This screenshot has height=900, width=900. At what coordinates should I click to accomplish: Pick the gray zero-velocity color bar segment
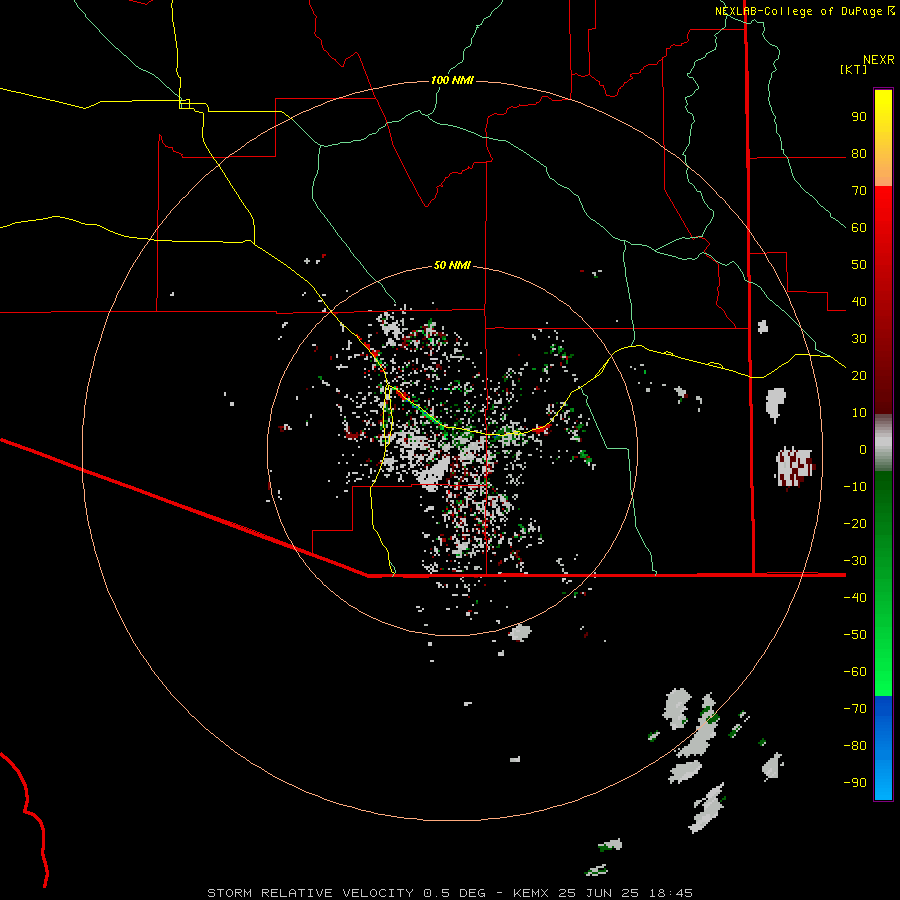tap(883, 443)
